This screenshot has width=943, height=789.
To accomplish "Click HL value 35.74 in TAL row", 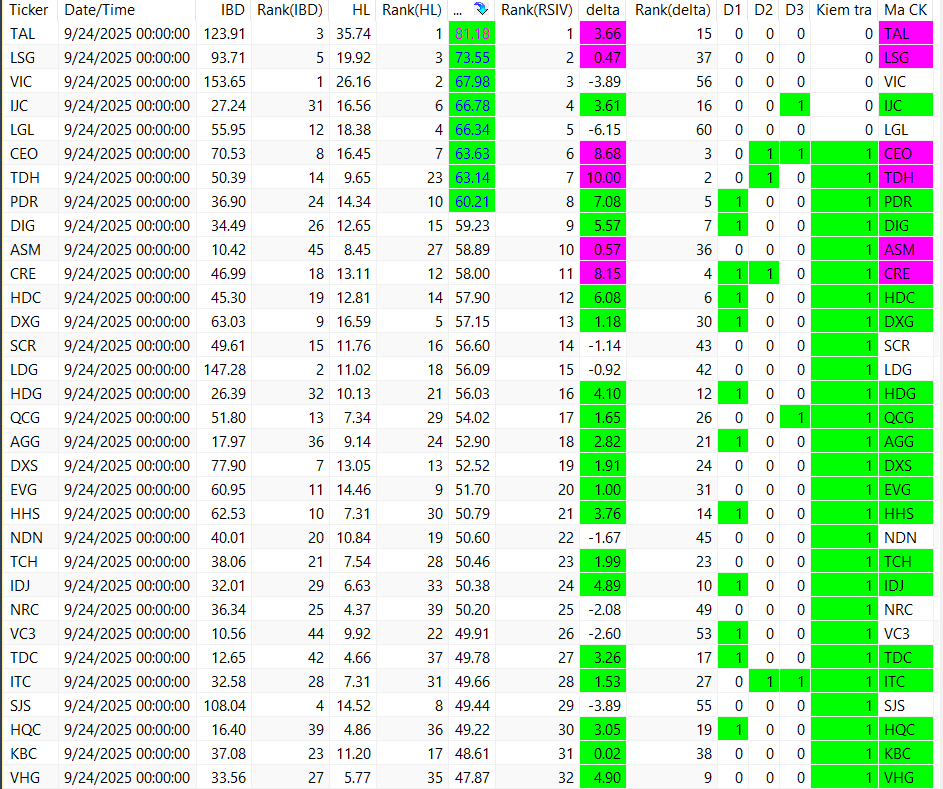I will (x=354, y=34).
